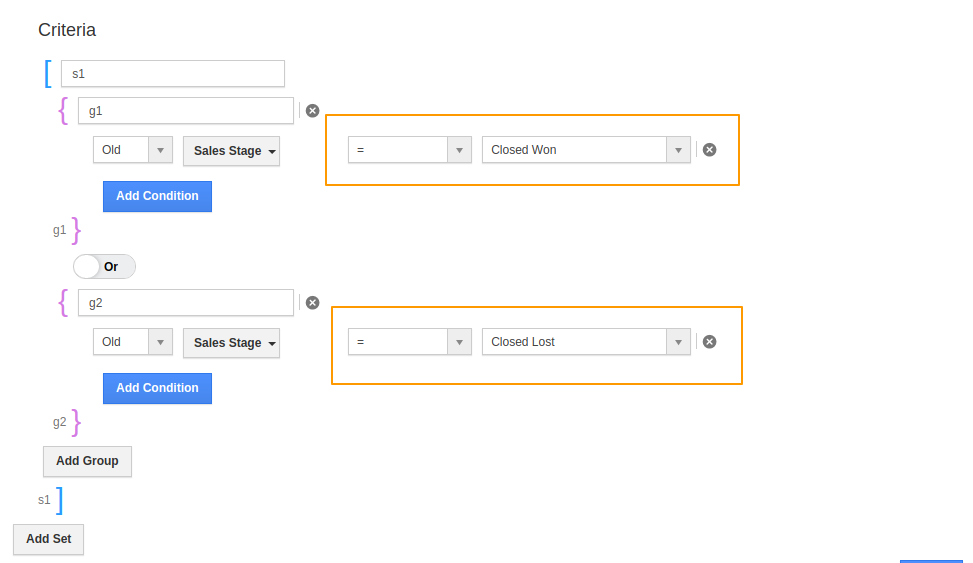Screen dimensions: 973x563
Task: Open the equals operator dropdown for Closed Lost
Action: [x=410, y=341]
